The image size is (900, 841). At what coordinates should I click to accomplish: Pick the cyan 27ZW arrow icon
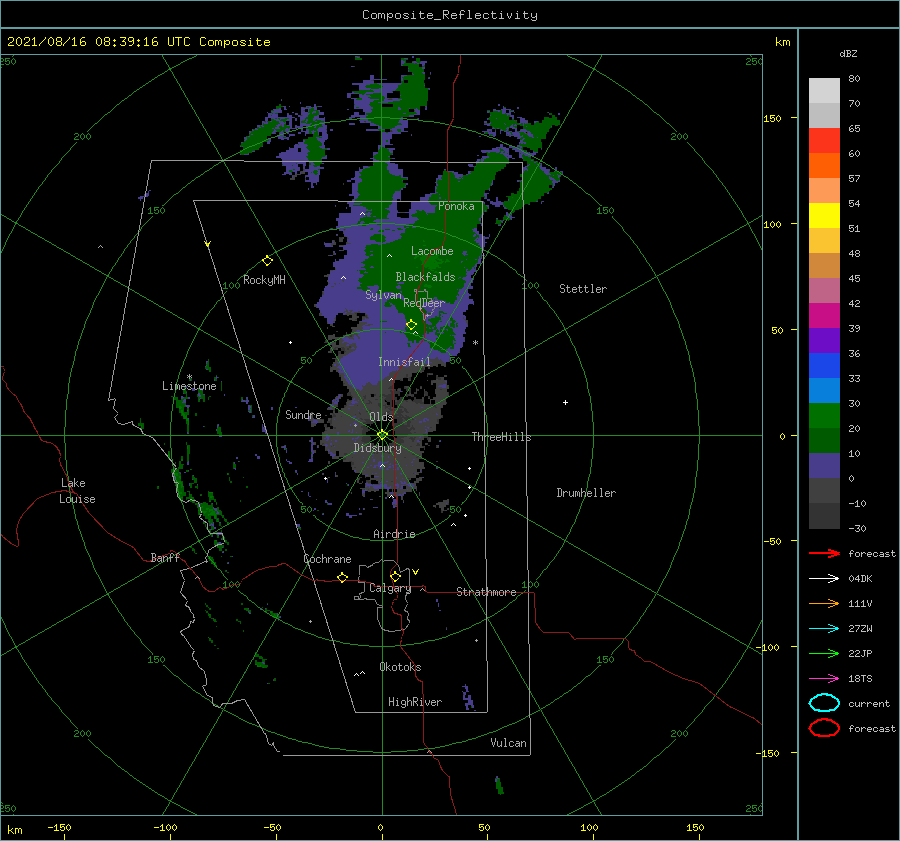point(824,629)
